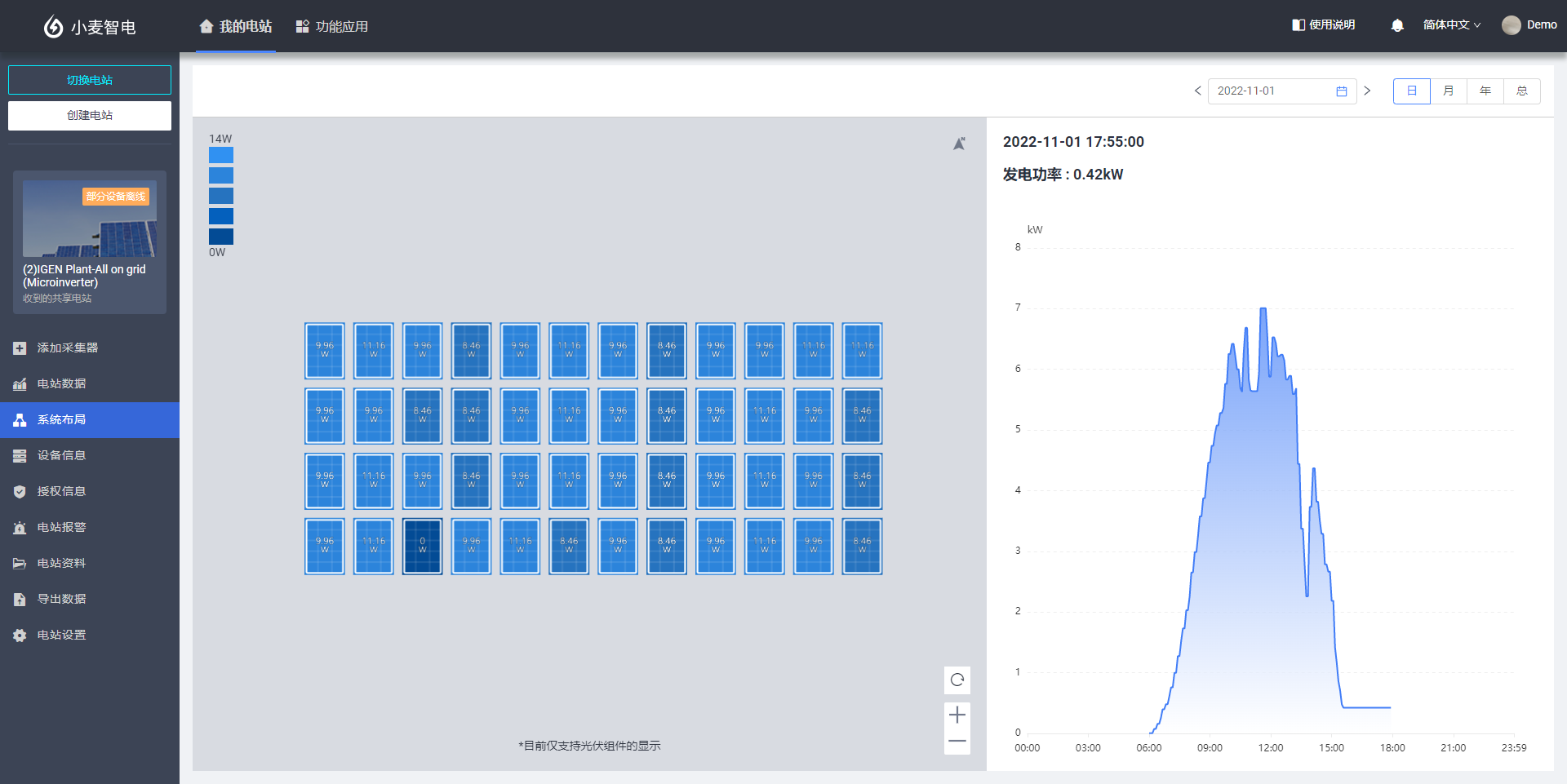
Task: Click the 切换电站 button
Action: point(90,80)
